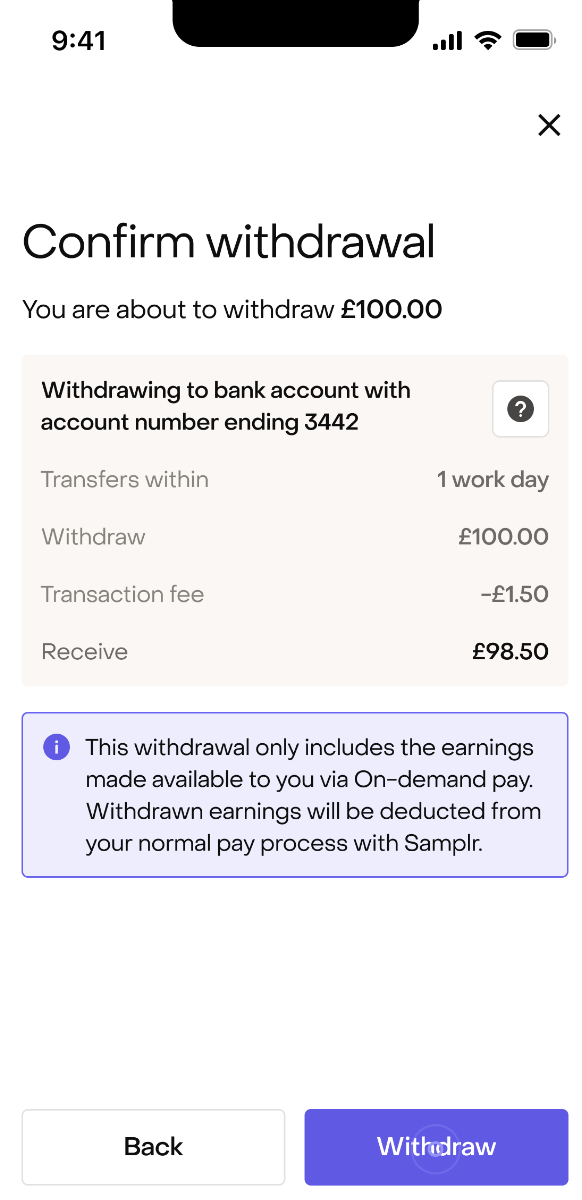582x1200 pixels.
Task: Select the Transfers within row
Action: click(290, 479)
